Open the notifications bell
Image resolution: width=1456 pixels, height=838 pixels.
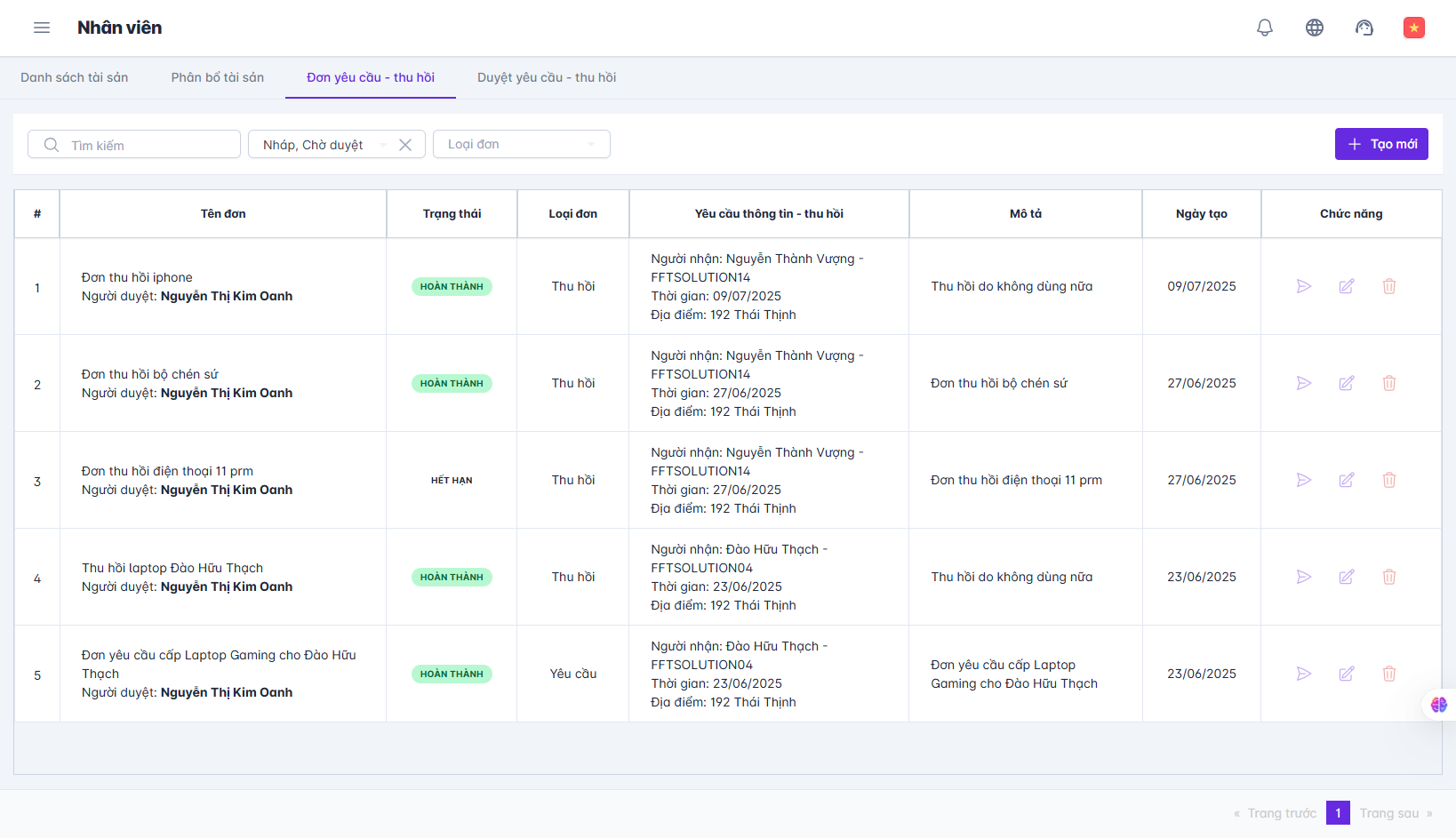(1264, 28)
